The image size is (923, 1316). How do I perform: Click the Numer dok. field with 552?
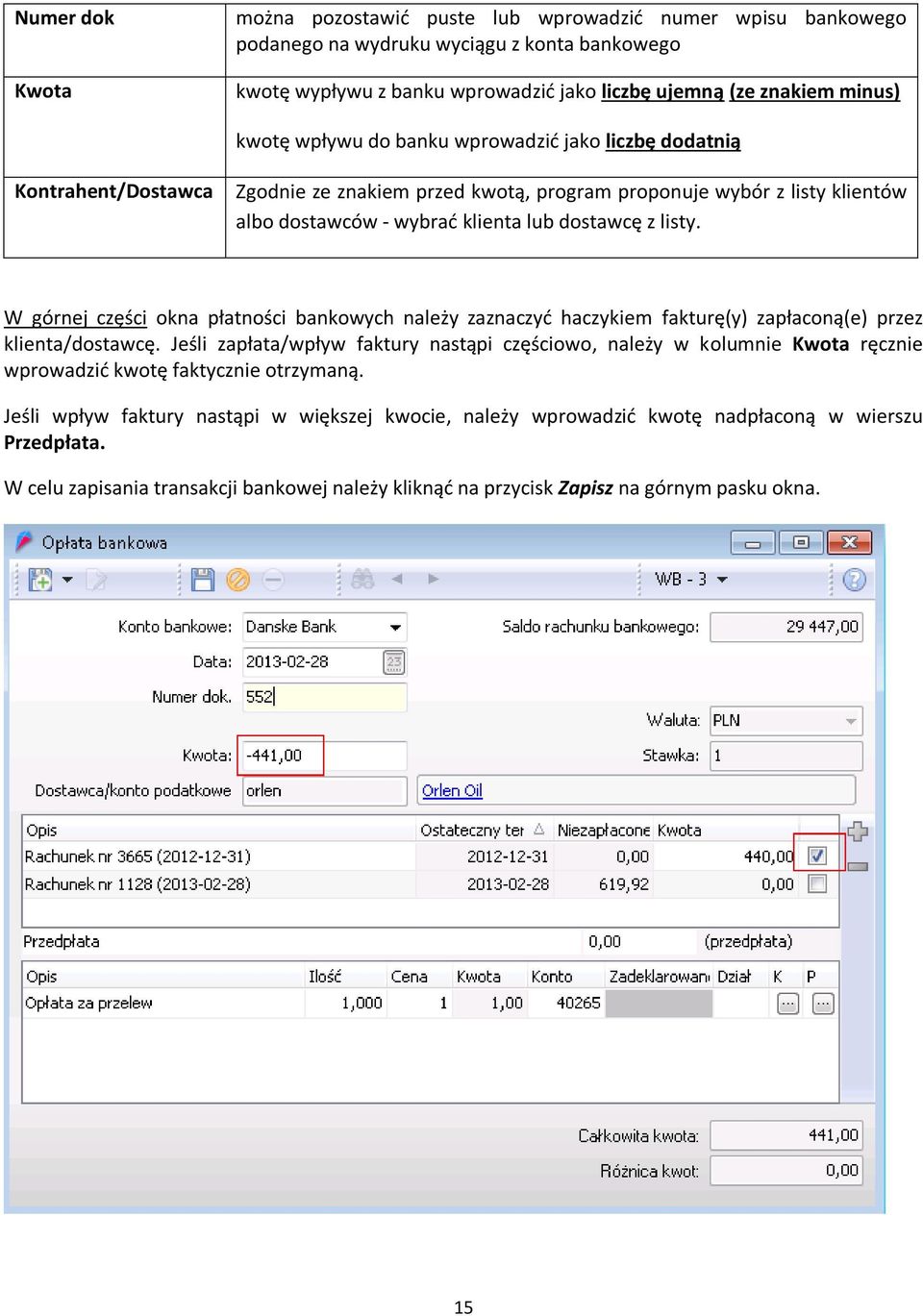[x=325, y=697]
